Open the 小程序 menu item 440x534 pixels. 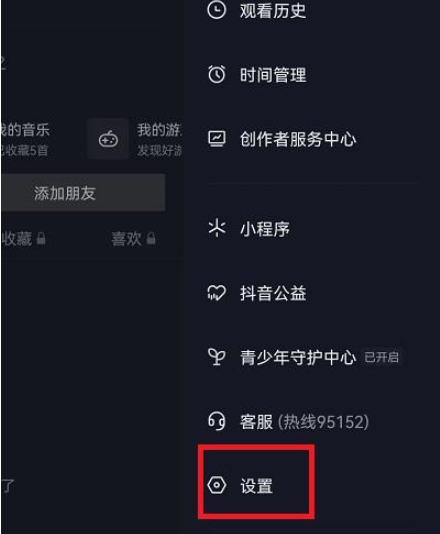265,229
